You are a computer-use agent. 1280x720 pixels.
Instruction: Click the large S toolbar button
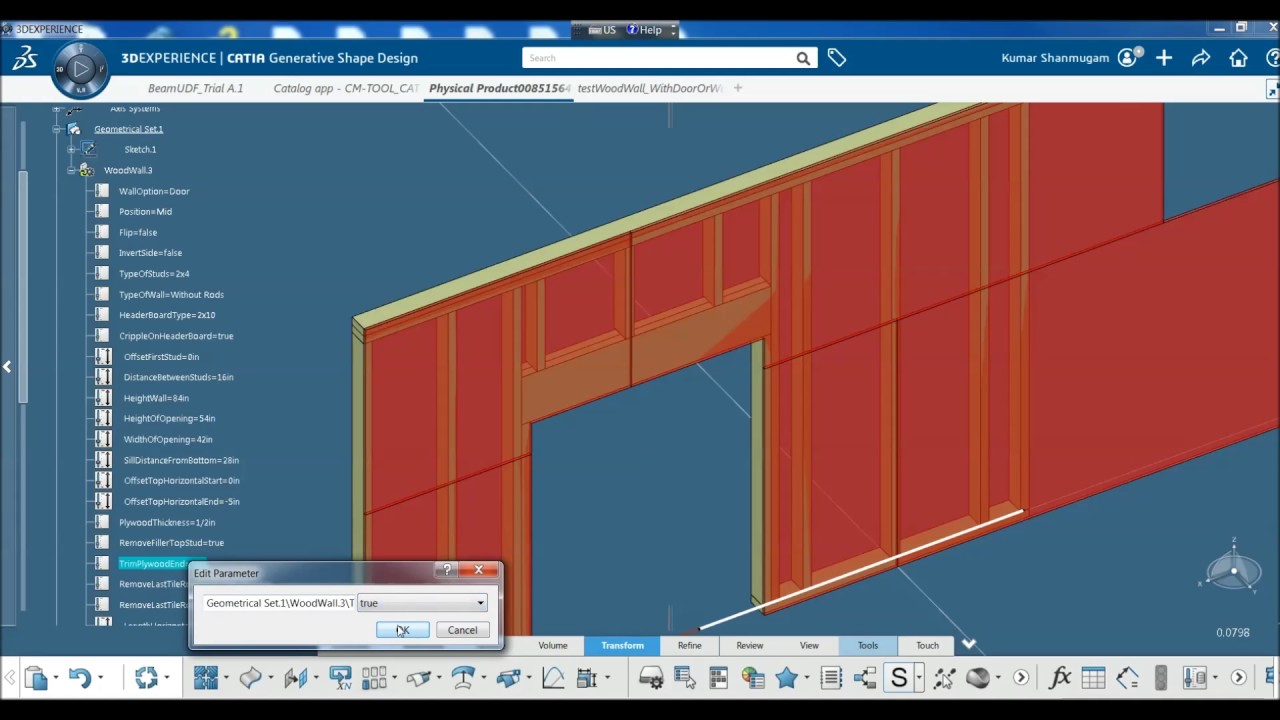[899, 678]
